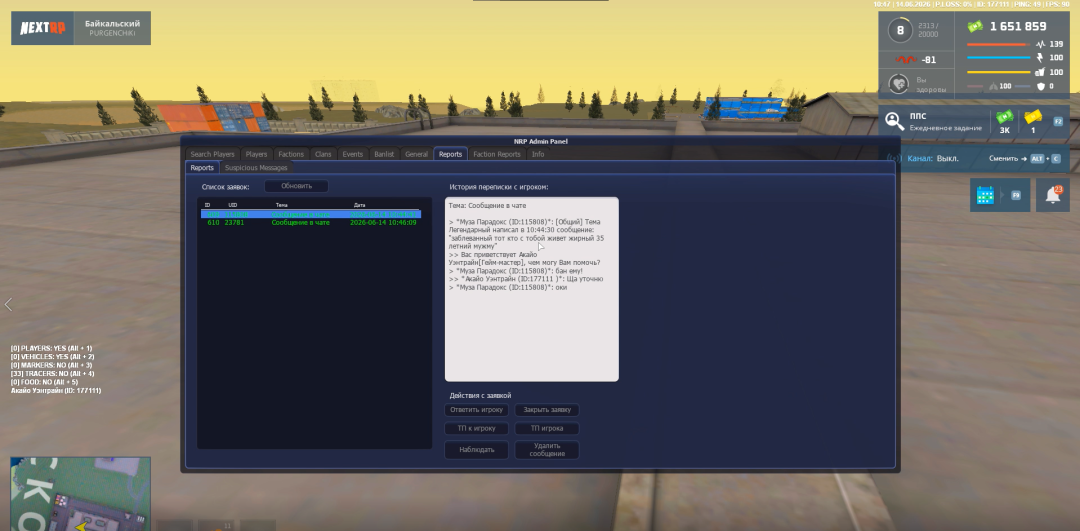Viewport: 1080px width, 531px height.
Task: Click the heartbeat health icon beside 139
Action: coord(1039,44)
